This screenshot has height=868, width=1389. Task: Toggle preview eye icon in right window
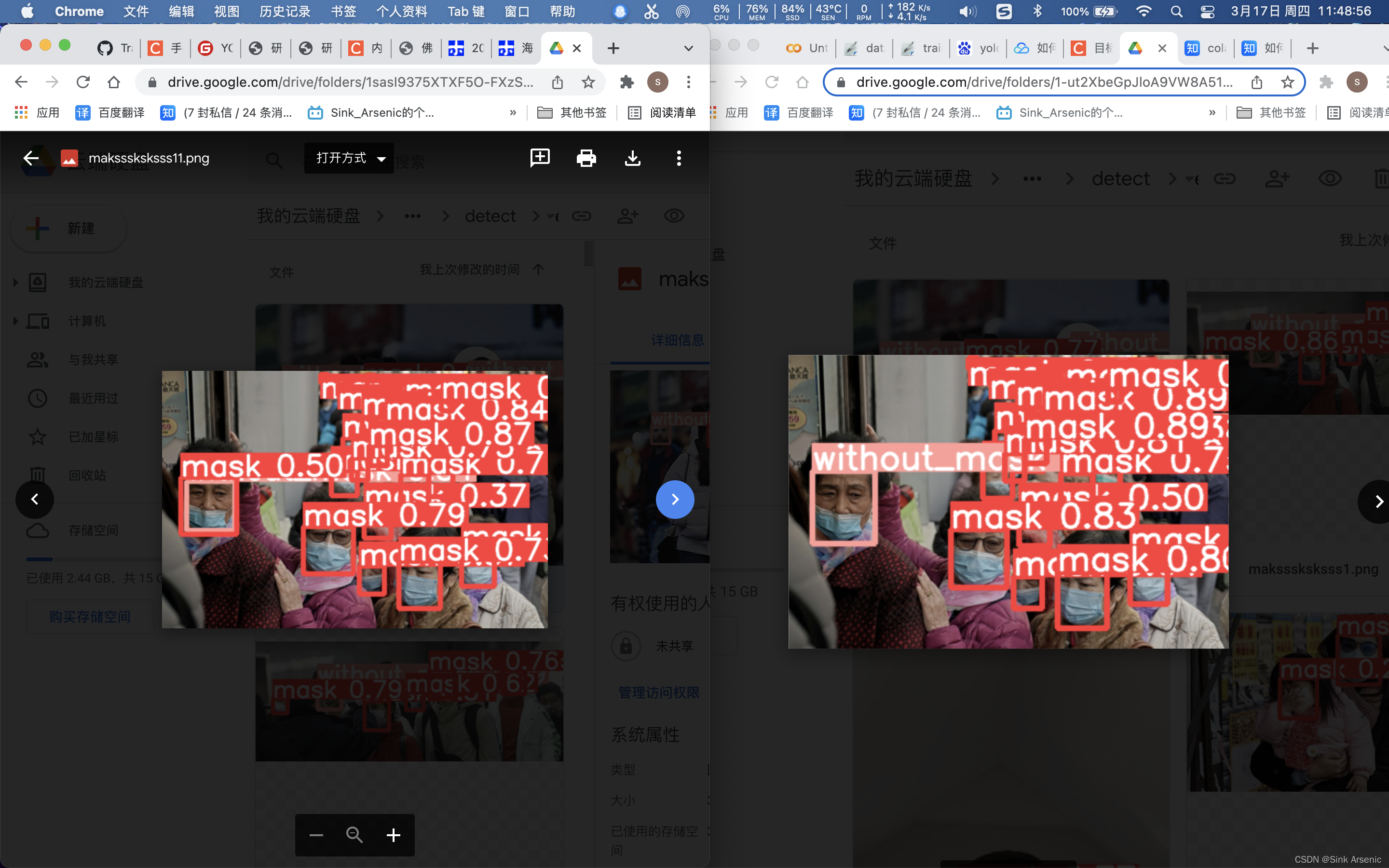[1330, 178]
